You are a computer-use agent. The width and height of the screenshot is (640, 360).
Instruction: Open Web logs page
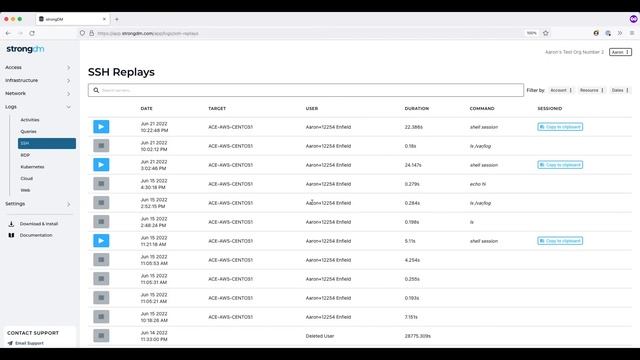coord(25,190)
